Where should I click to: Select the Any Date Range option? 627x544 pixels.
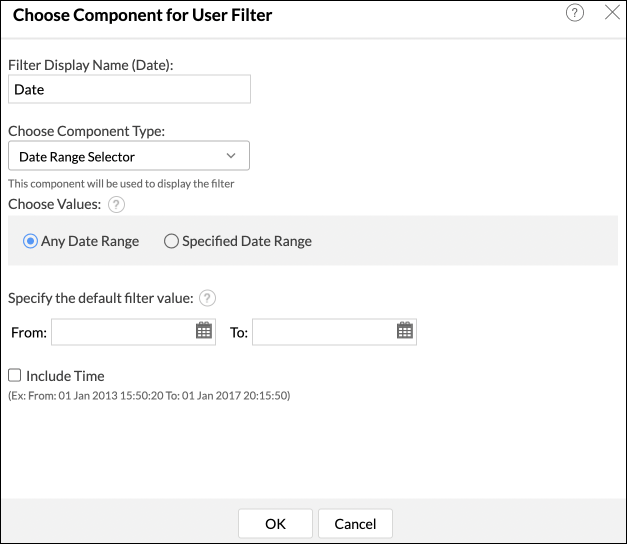click(31, 241)
